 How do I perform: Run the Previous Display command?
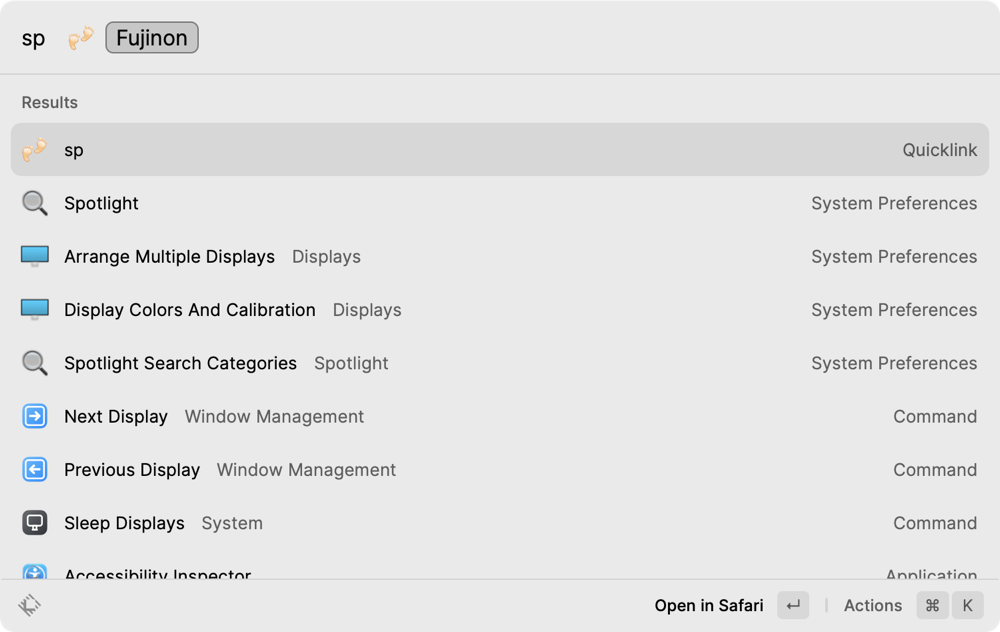(x=500, y=470)
